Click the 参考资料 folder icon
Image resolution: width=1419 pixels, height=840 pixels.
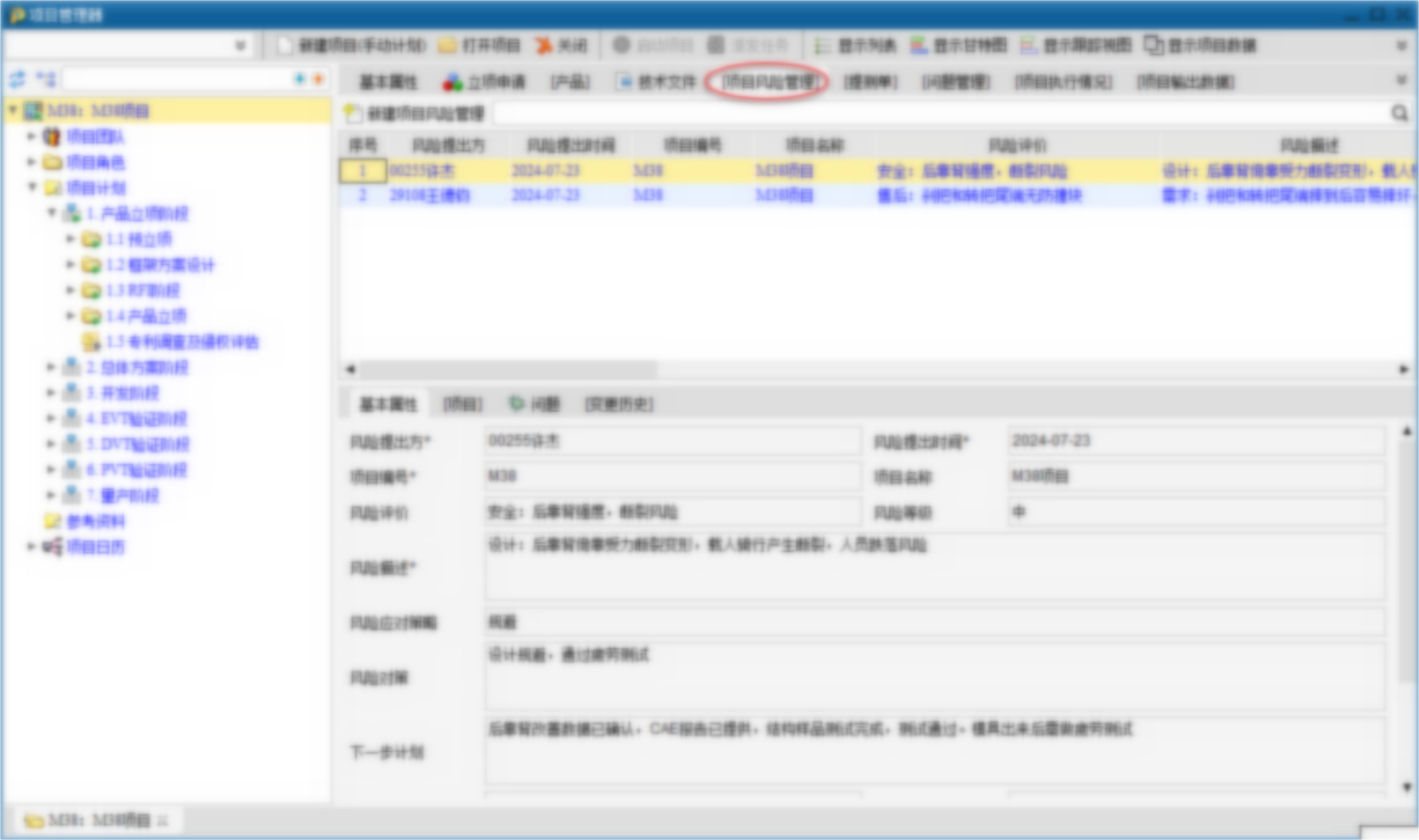[52, 521]
